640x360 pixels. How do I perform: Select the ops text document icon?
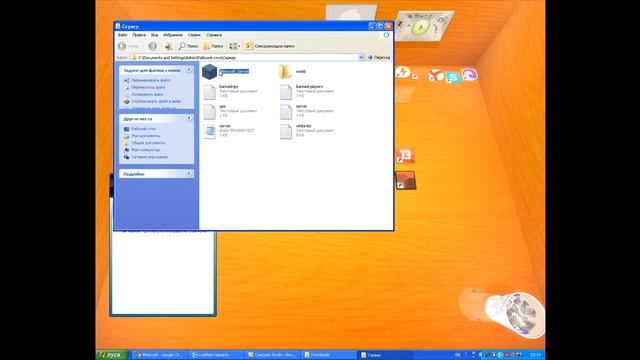click(209, 112)
